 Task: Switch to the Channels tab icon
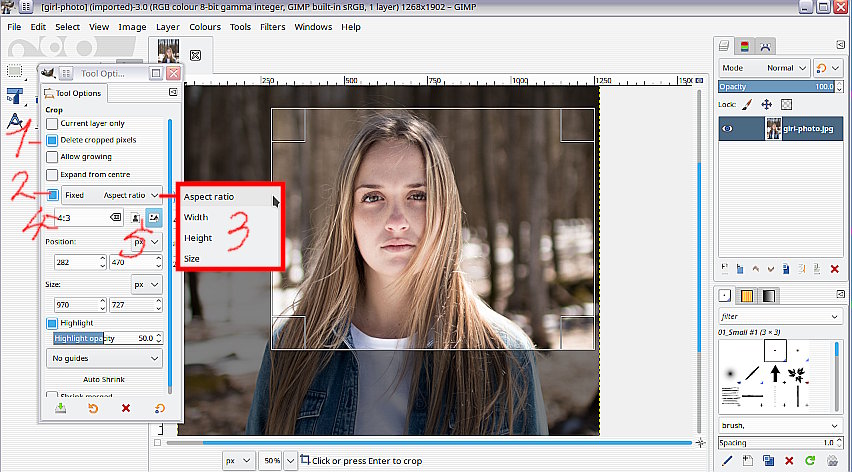(x=745, y=46)
